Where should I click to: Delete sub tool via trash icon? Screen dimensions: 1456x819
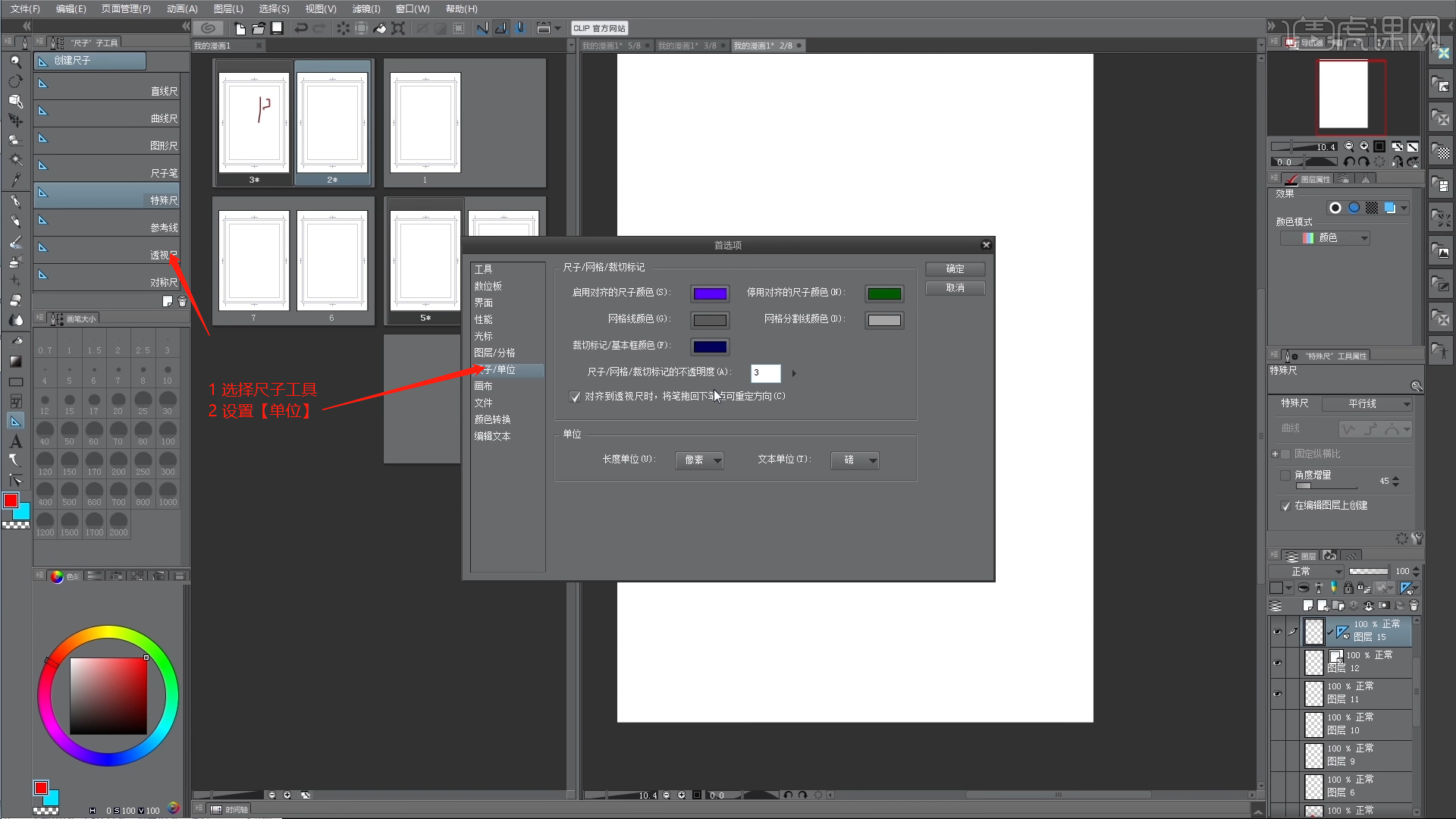(x=182, y=301)
